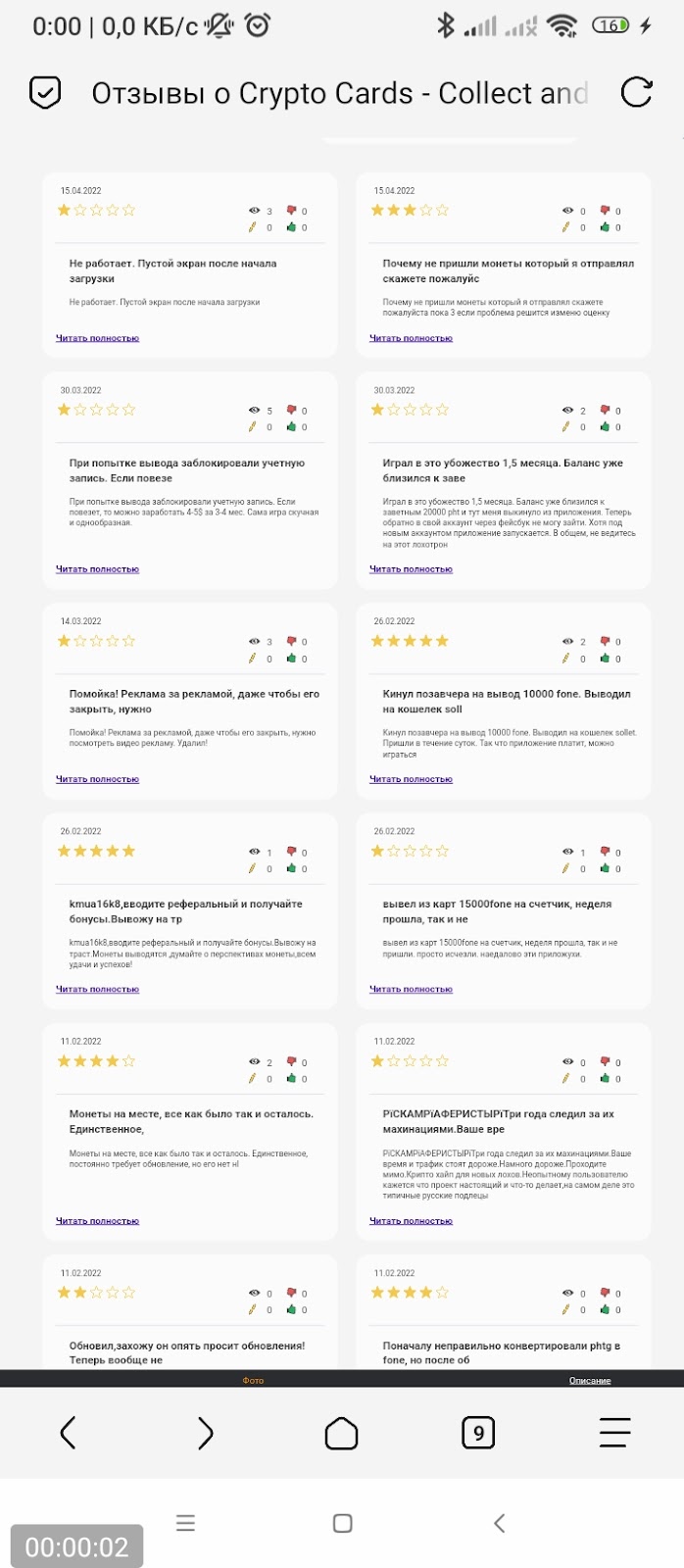Image resolution: width=684 pixels, height=1568 pixels.
Task: Switch to the 'Фото' tab
Action: point(253,1381)
